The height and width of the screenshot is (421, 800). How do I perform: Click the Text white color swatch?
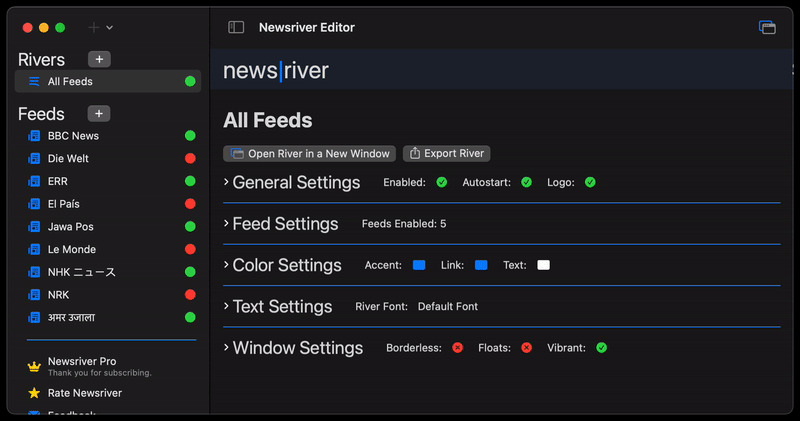pyautogui.click(x=543, y=265)
